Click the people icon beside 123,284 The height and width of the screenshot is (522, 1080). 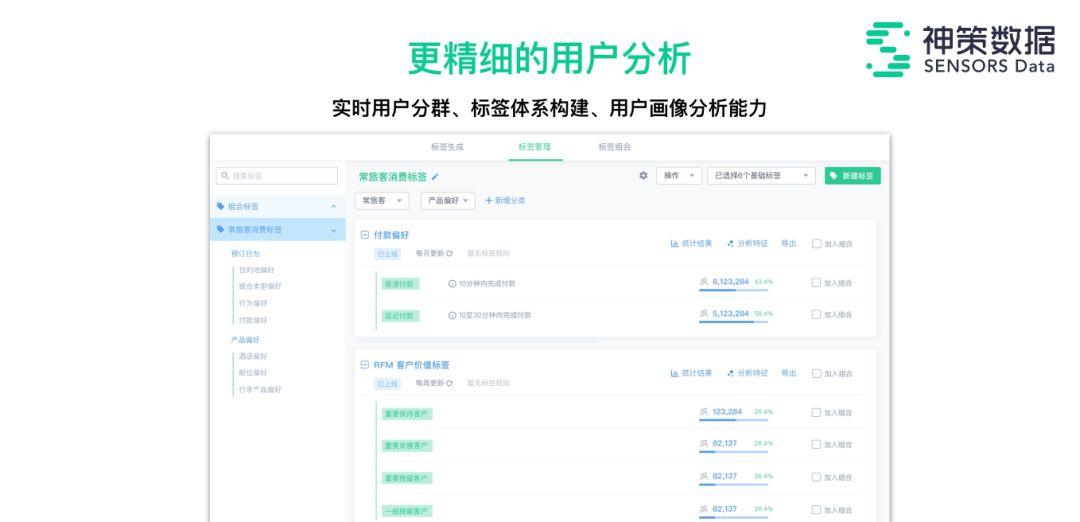pyautogui.click(x=703, y=412)
